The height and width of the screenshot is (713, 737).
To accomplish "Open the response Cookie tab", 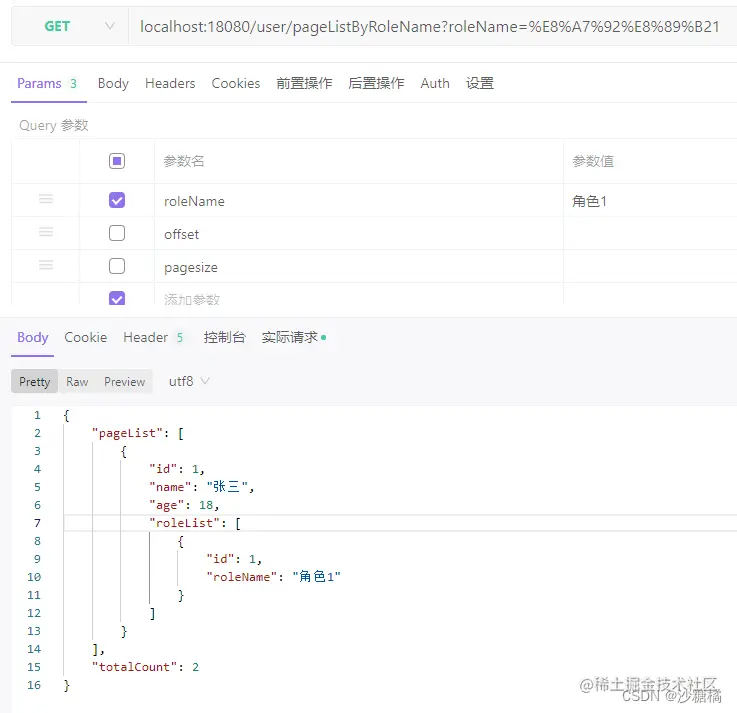I will (86, 337).
